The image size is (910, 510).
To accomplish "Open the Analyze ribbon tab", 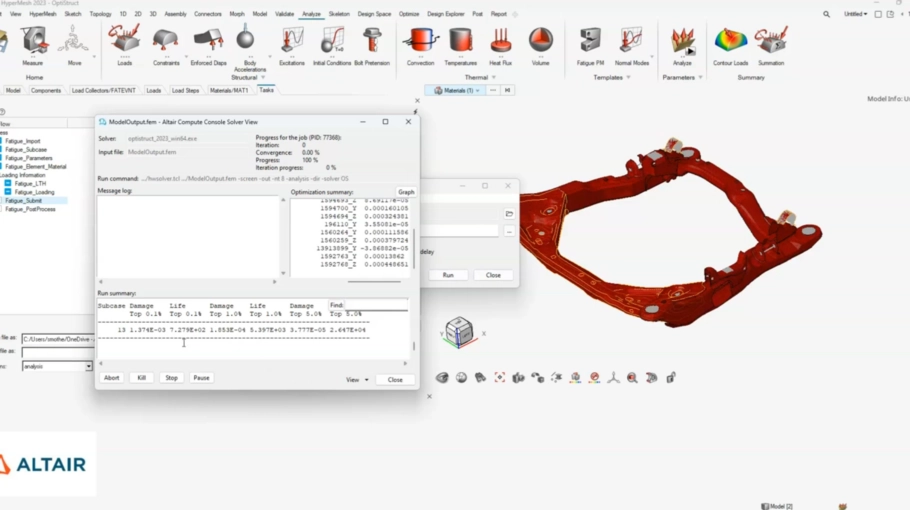I will (x=311, y=14).
